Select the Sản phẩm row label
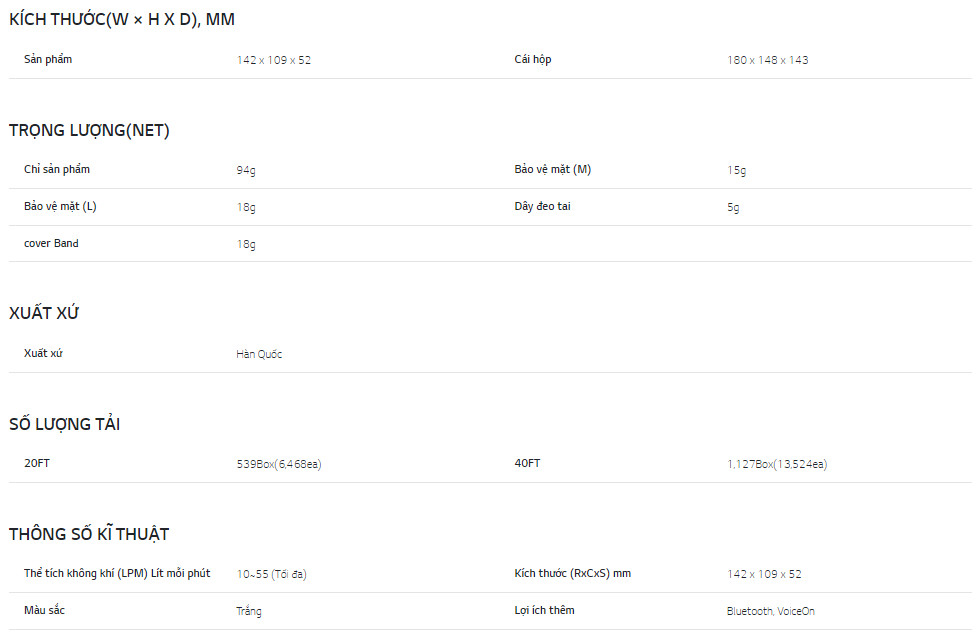The image size is (976, 633). pyautogui.click(x=48, y=59)
